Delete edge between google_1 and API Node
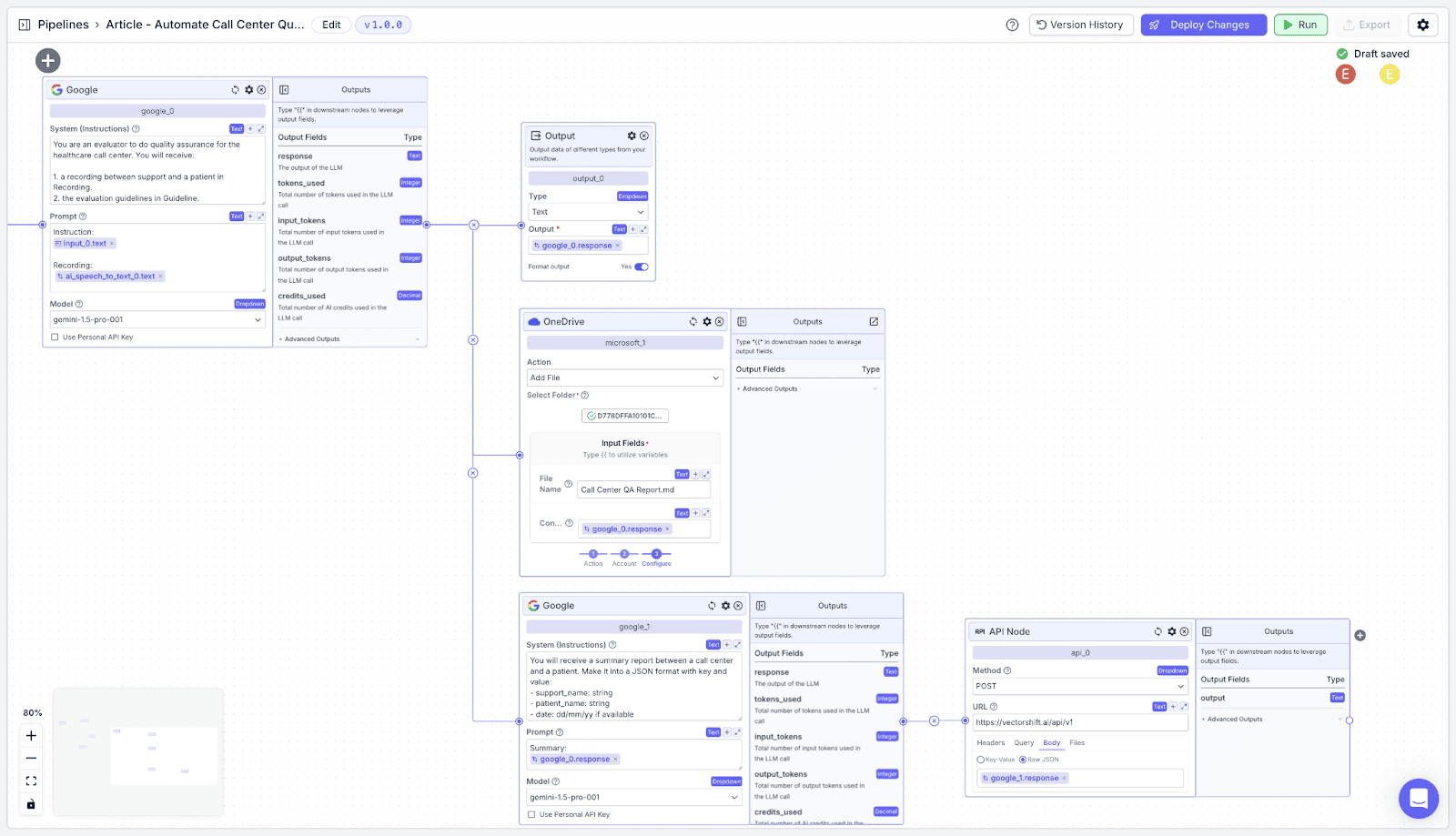This screenshot has height=836, width=1456. click(935, 721)
